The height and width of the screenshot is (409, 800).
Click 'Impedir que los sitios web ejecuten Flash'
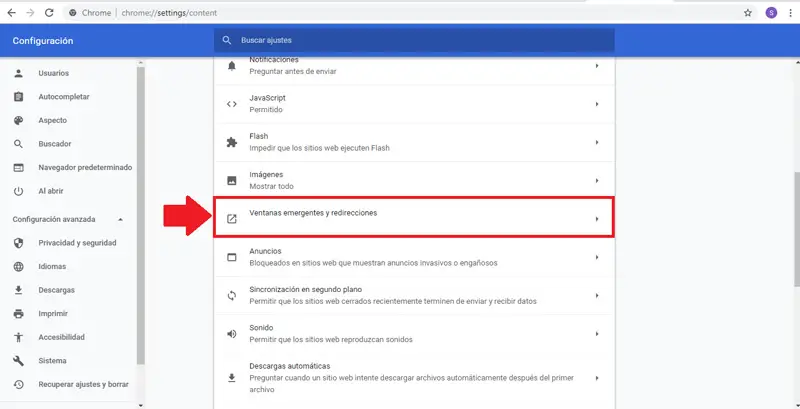coord(319,148)
